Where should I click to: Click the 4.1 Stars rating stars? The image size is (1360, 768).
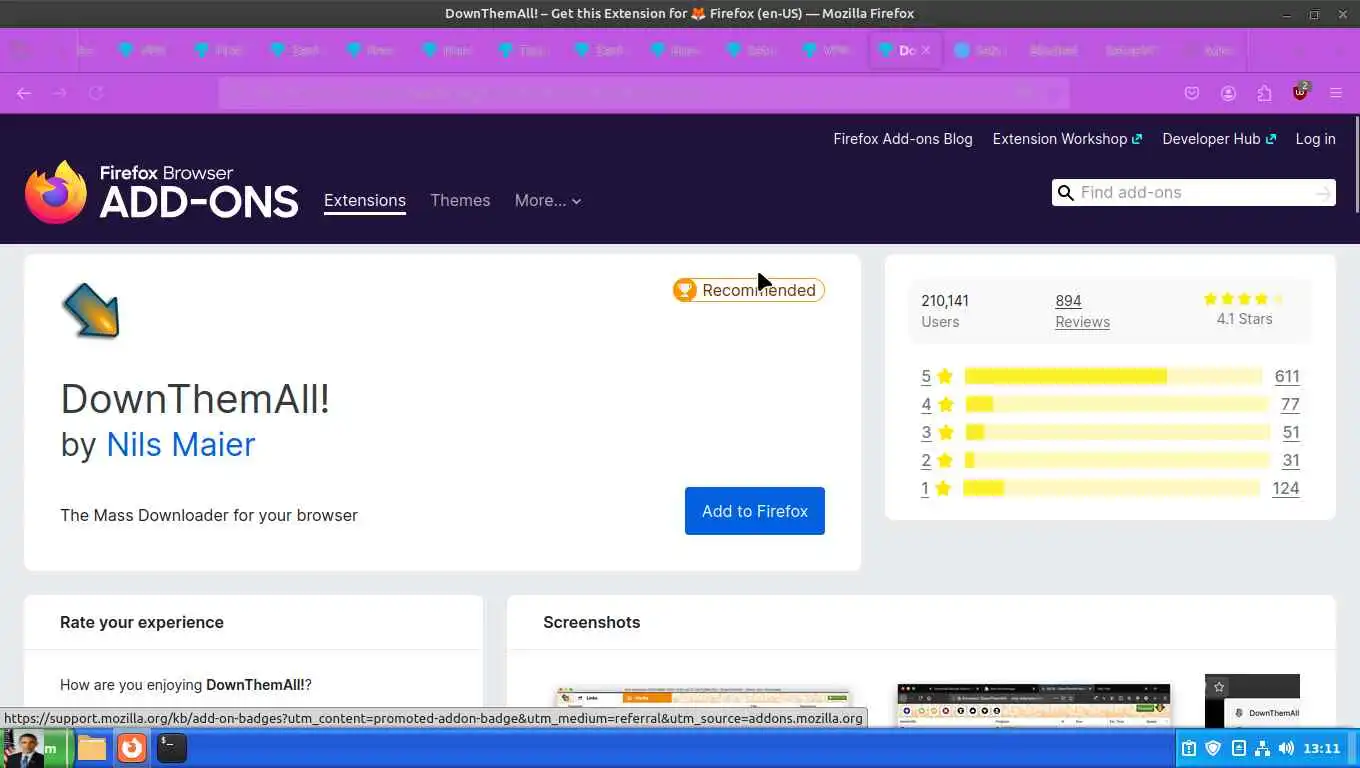pyautogui.click(x=1244, y=299)
